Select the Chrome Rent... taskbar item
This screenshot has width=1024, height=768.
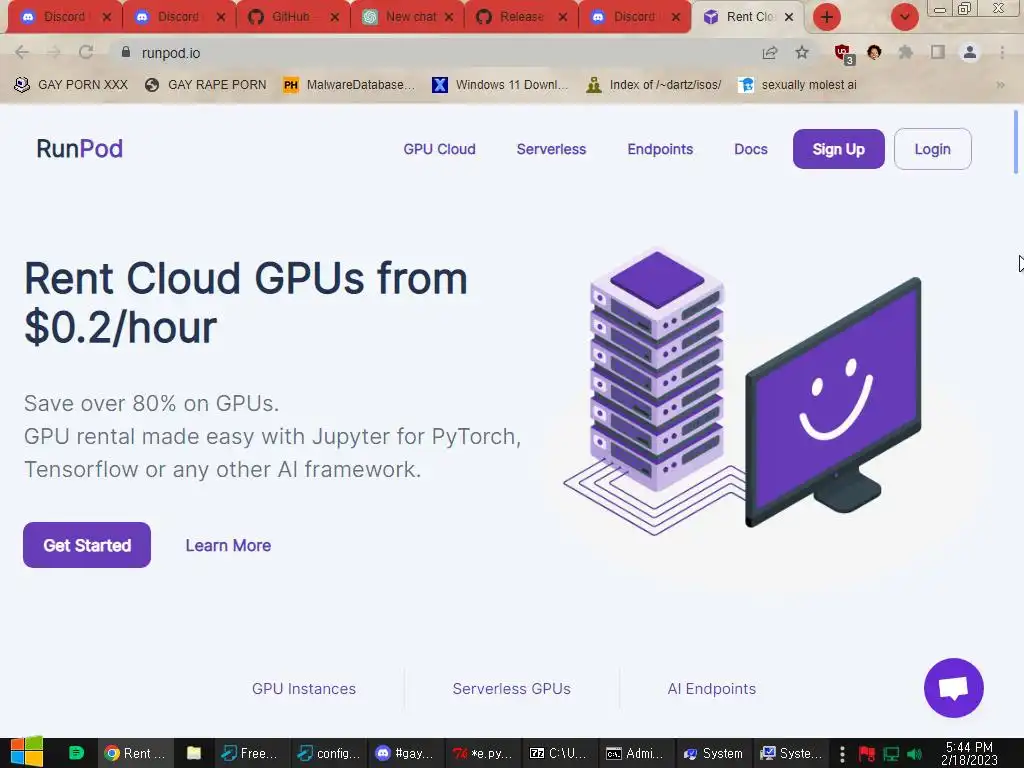tap(136, 753)
